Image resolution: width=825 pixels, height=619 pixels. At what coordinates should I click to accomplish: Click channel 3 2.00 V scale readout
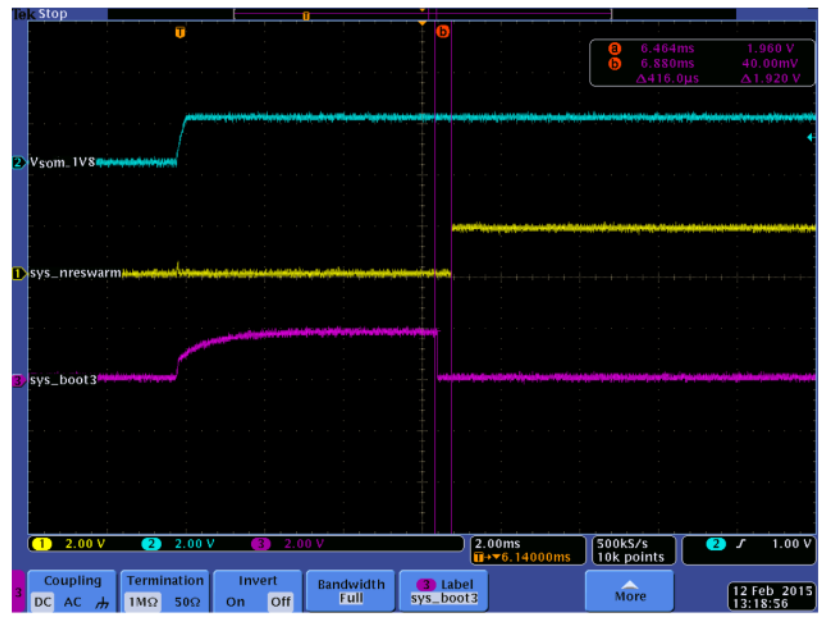(304, 544)
